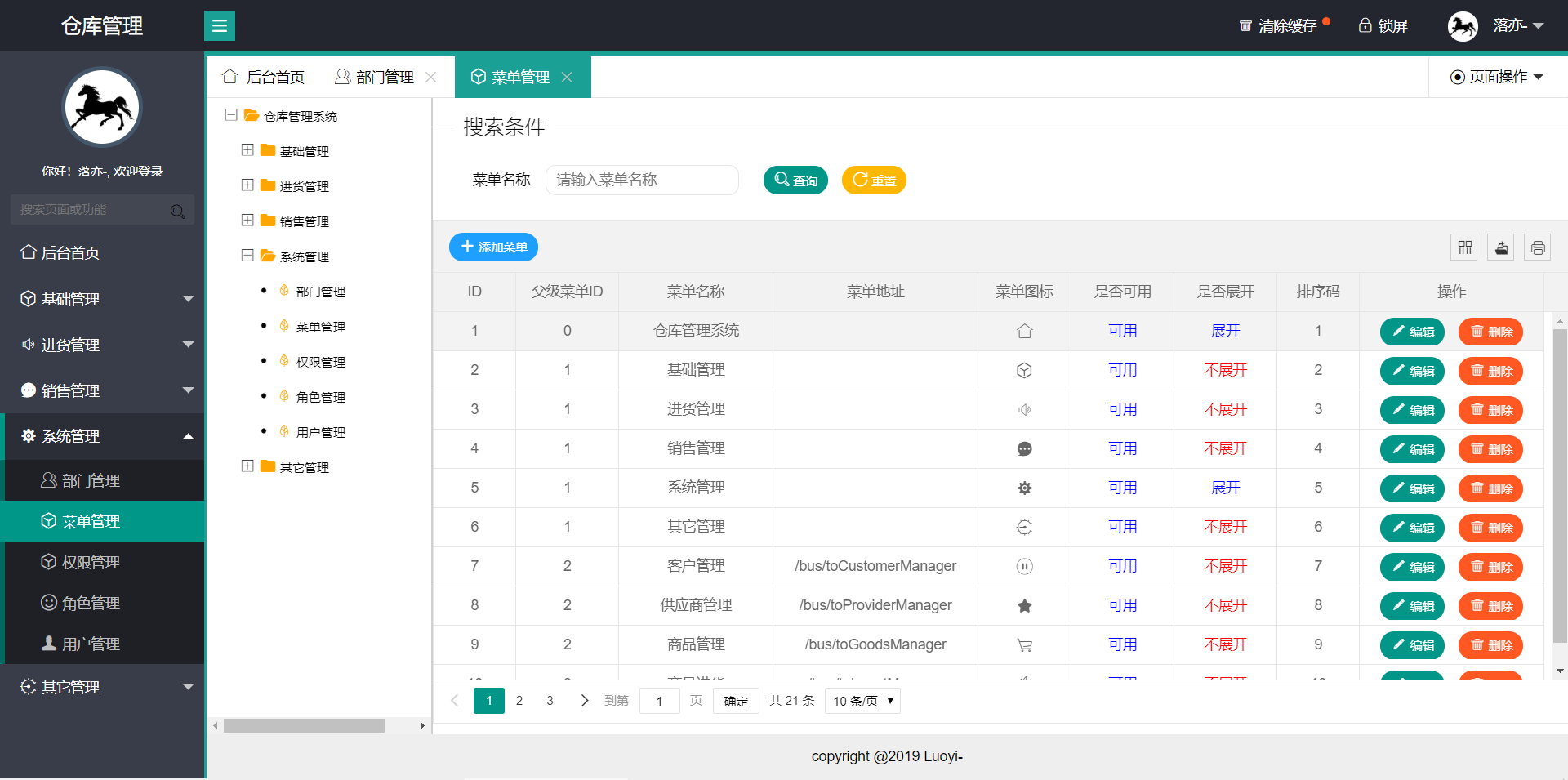Click the export data folder icon
The width and height of the screenshot is (1568, 780).
[1500, 247]
